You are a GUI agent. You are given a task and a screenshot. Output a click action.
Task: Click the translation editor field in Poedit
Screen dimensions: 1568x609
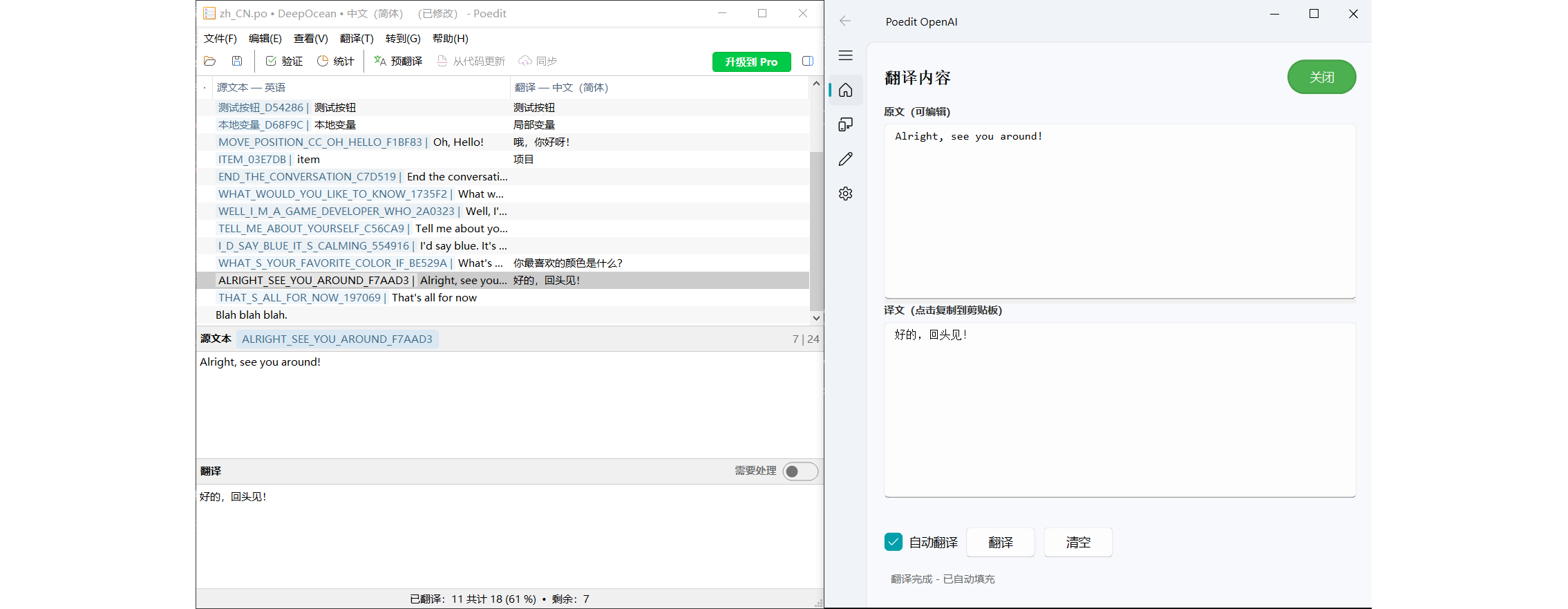(x=509, y=536)
